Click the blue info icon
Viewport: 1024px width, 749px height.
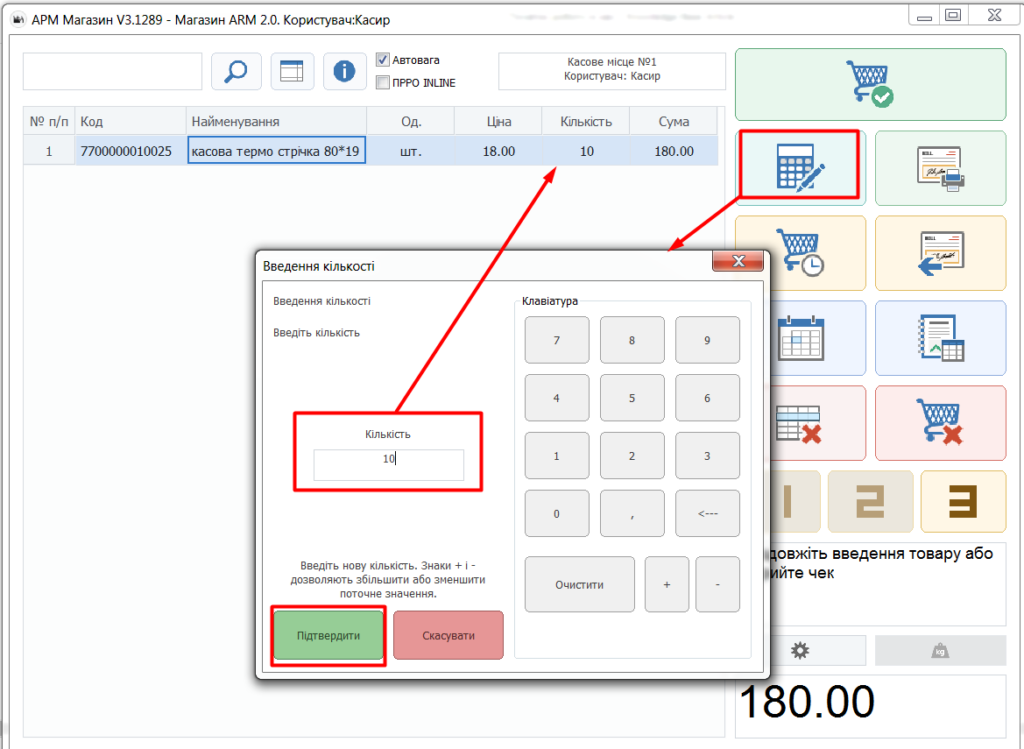point(344,71)
